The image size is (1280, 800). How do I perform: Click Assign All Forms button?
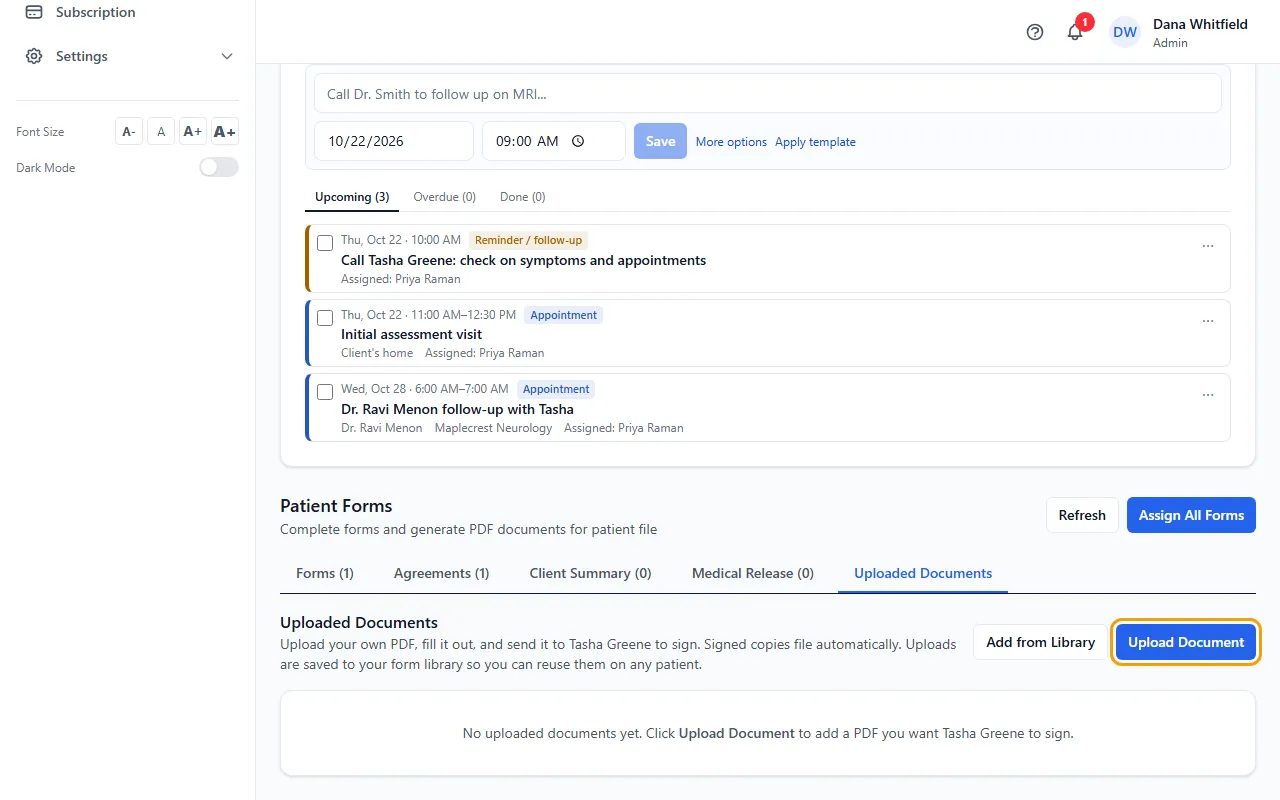tap(1191, 515)
